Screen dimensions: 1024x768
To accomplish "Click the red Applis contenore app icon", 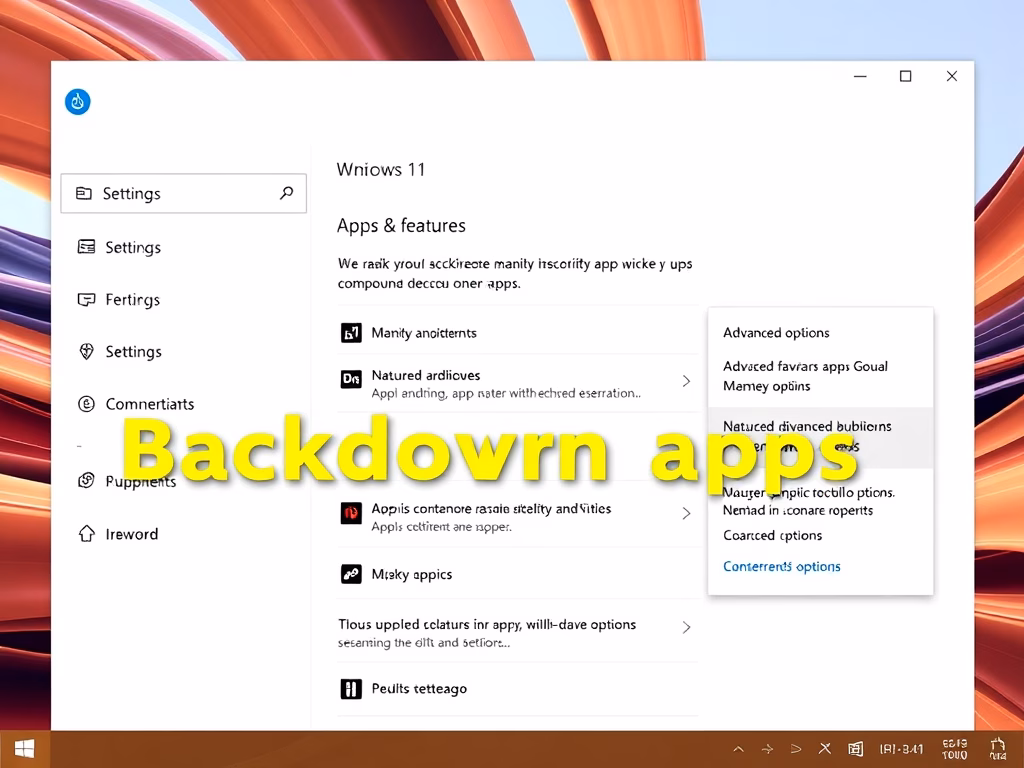I will (x=351, y=513).
